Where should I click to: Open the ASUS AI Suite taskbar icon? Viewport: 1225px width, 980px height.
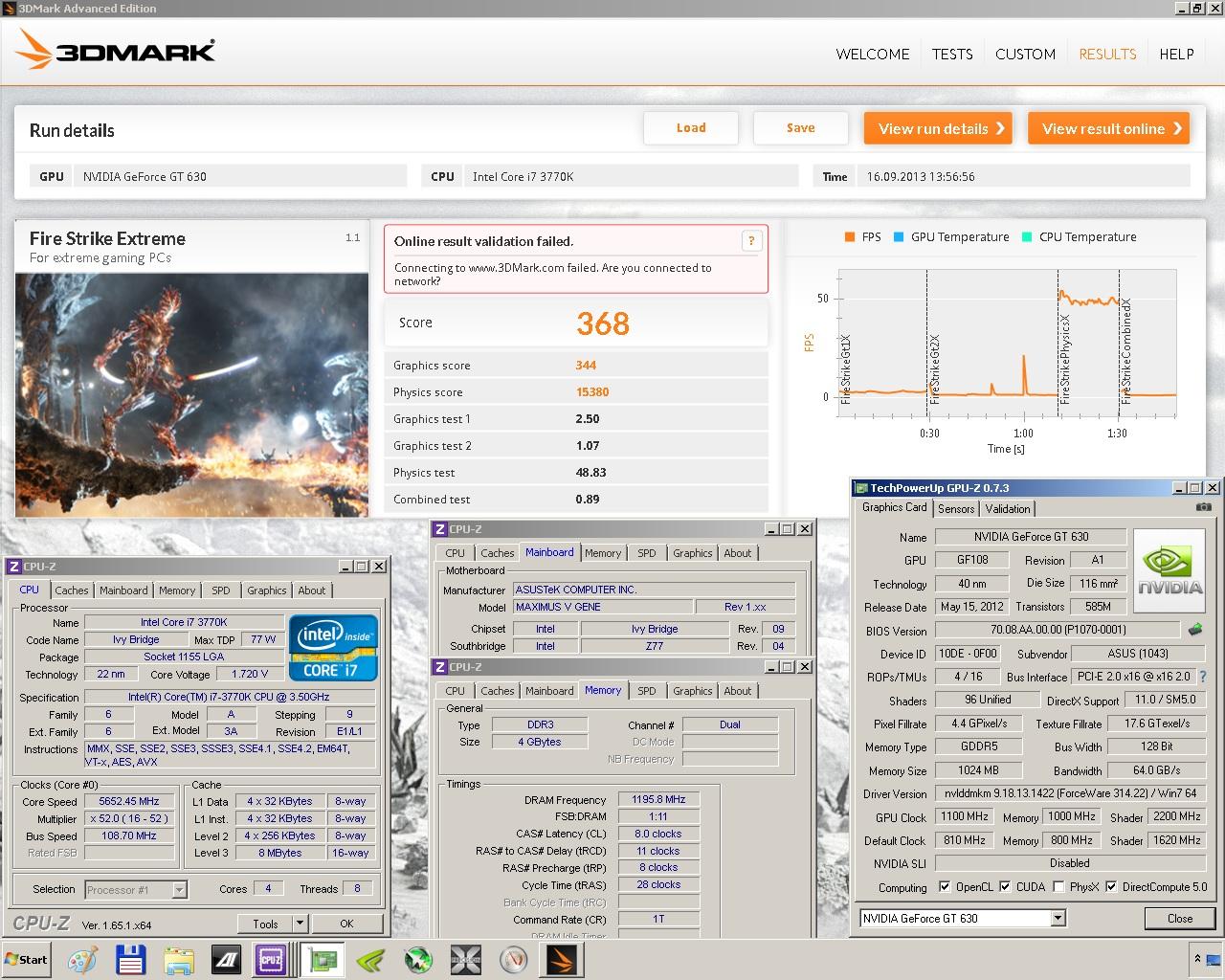tap(226, 960)
